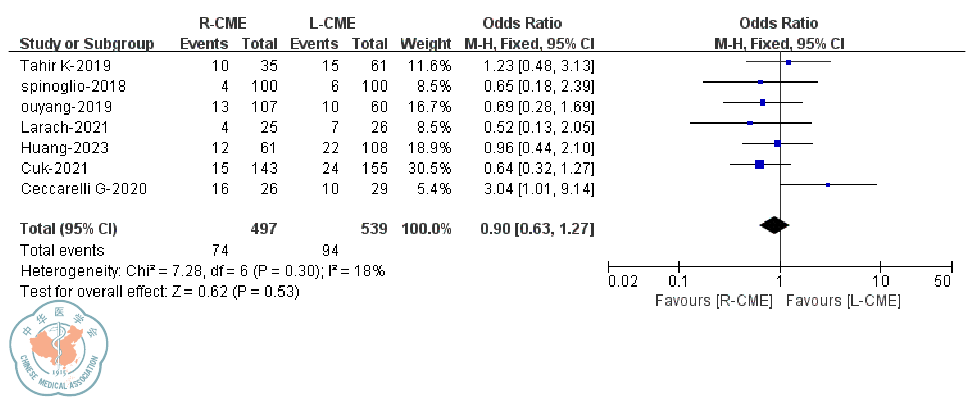Click the ouyang-2019 blue square marker
The height and width of the screenshot is (406, 977).
[x=762, y=103]
